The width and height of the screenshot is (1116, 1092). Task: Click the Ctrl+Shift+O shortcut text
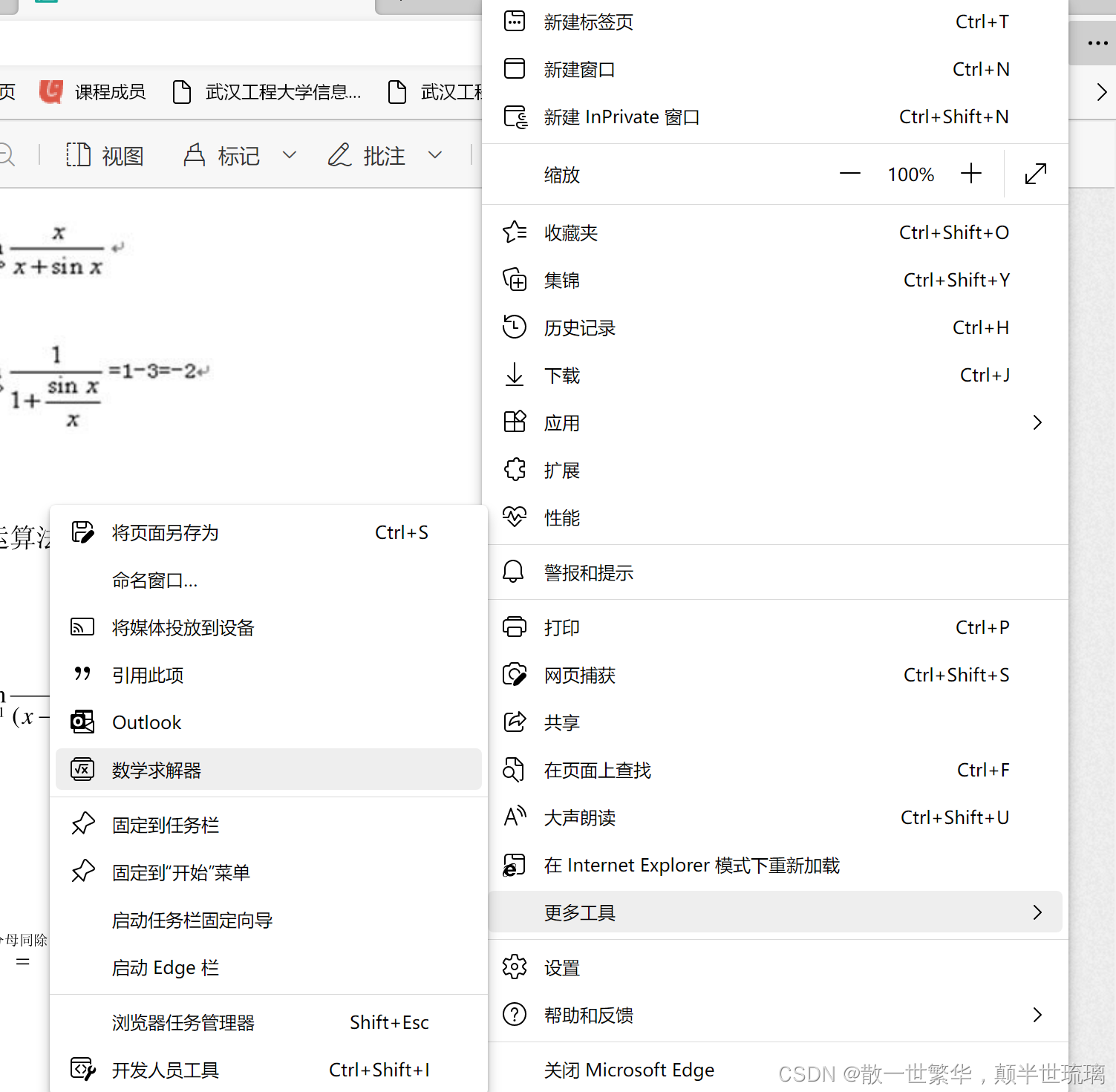click(954, 232)
